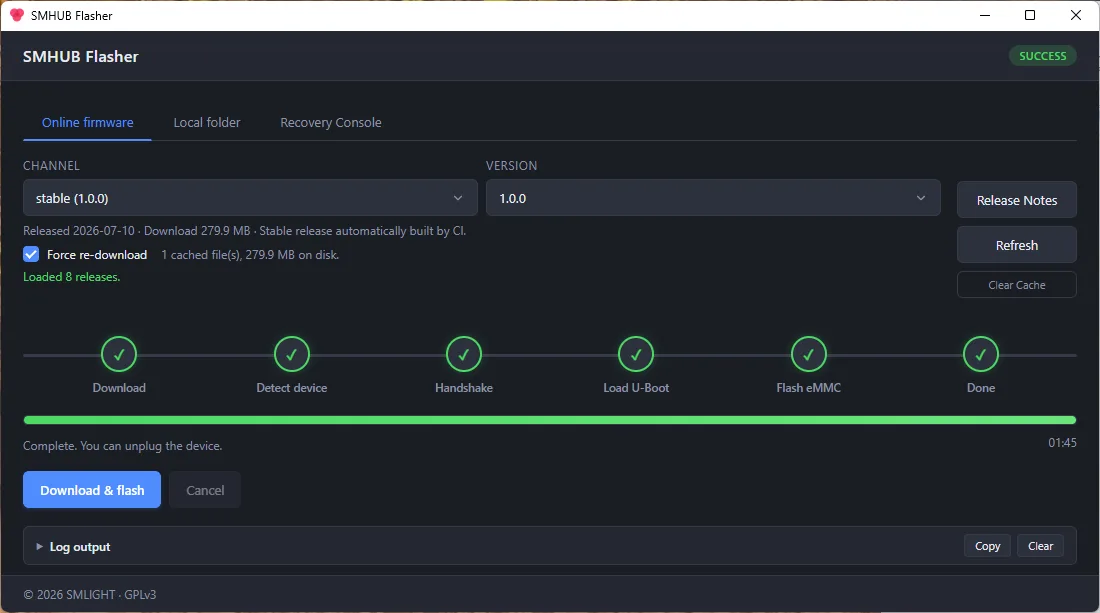Click the green flashing progress bar
The image size is (1100, 613).
click(x=549, y=420)
